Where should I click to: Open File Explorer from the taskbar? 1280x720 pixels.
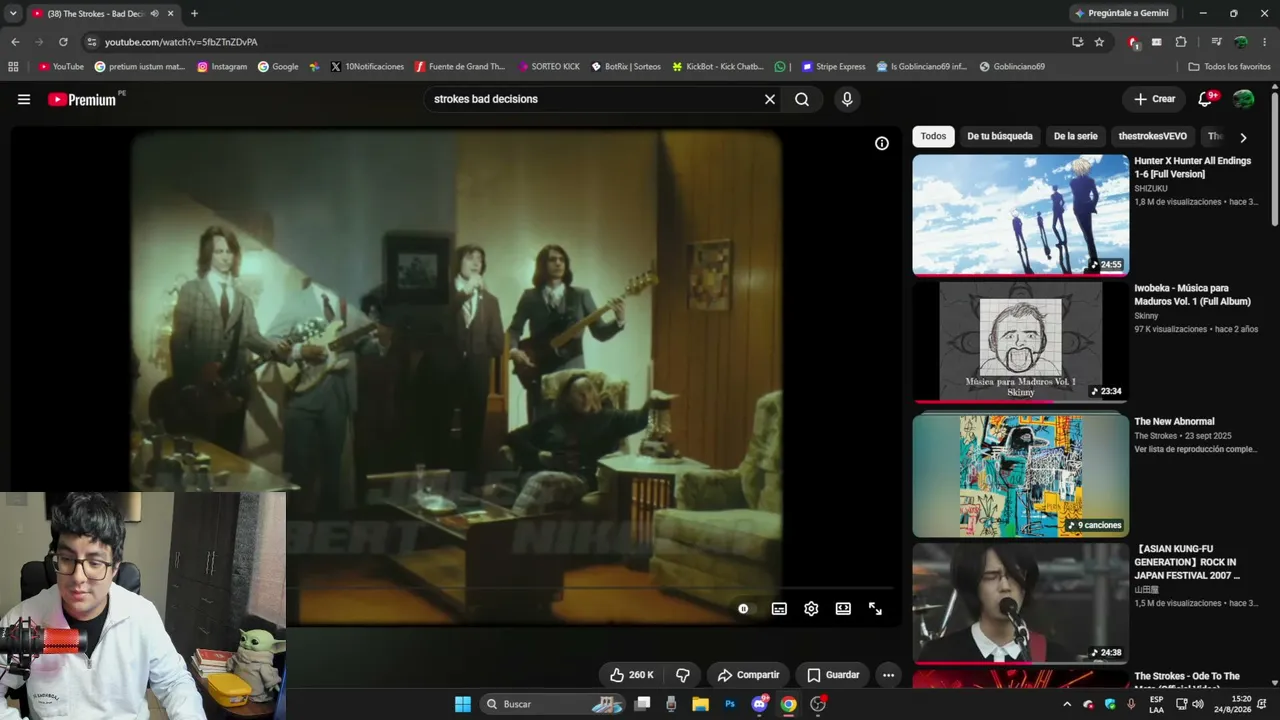pyautogui.click(x=700, y=704)
